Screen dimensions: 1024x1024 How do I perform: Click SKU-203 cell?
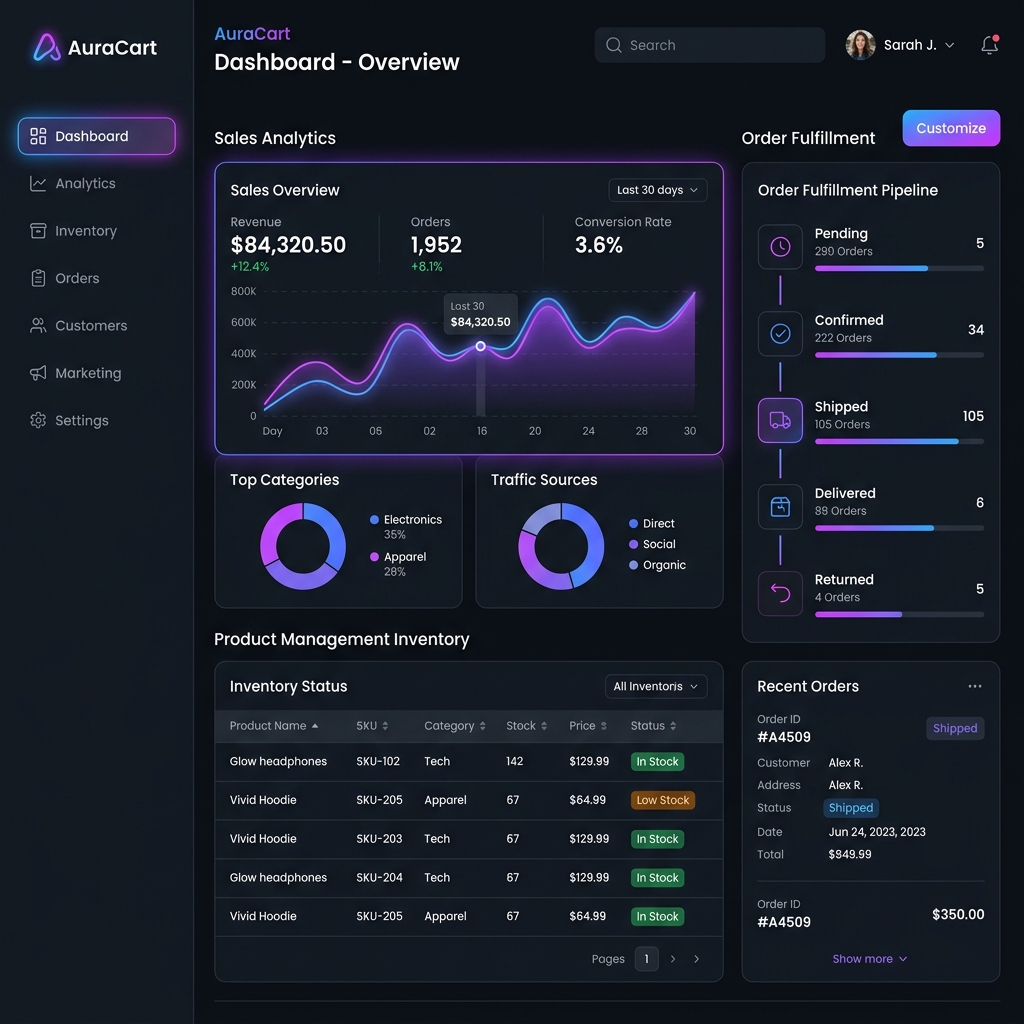point(379,839)
